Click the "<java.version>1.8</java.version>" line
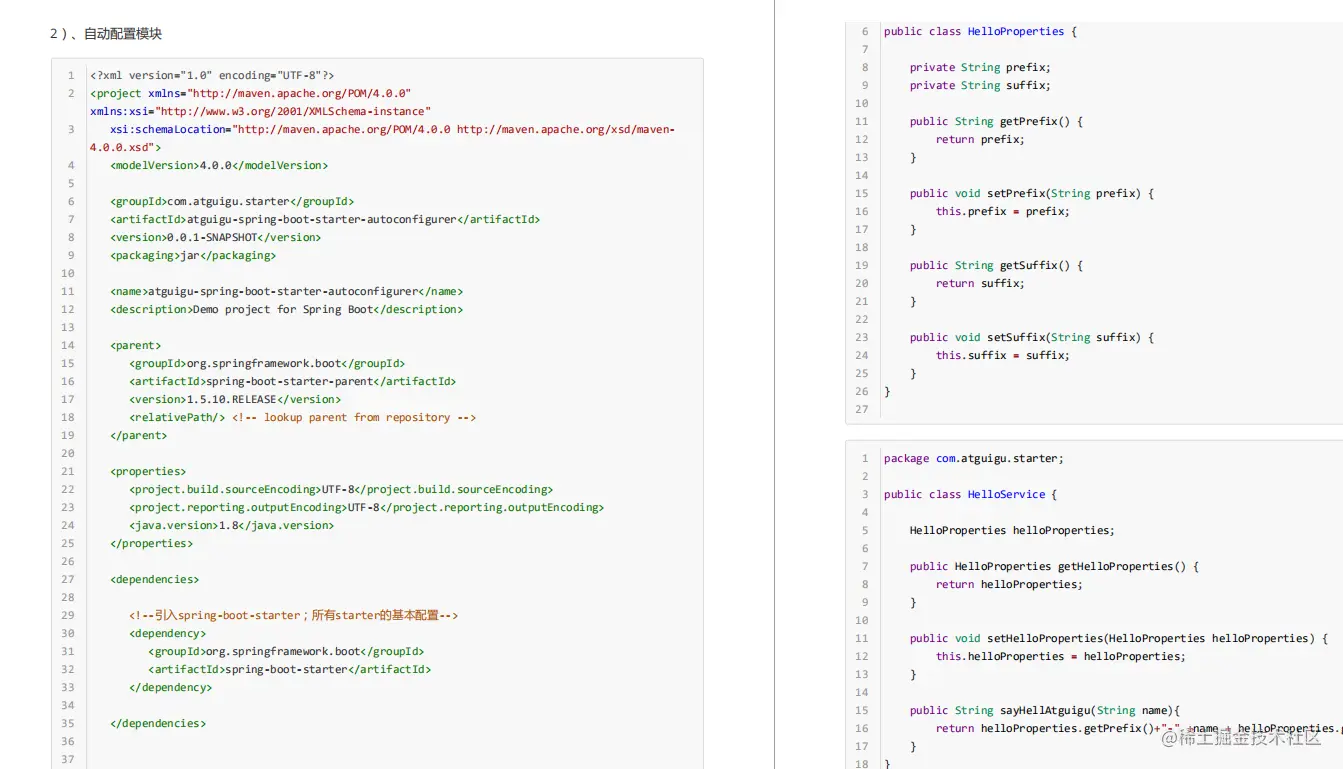The image size is (1343, 769). tap(231, 525)
